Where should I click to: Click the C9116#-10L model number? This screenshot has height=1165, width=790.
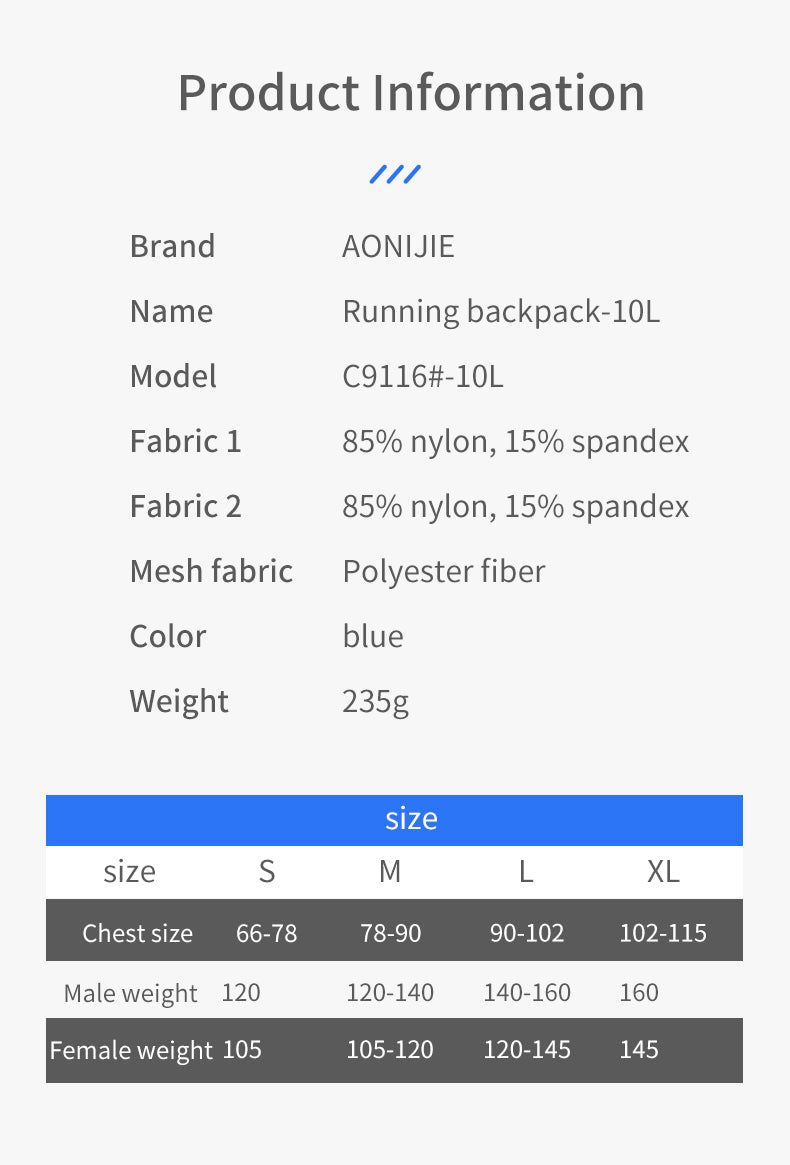pyautogui.click(x=422, y=376)
